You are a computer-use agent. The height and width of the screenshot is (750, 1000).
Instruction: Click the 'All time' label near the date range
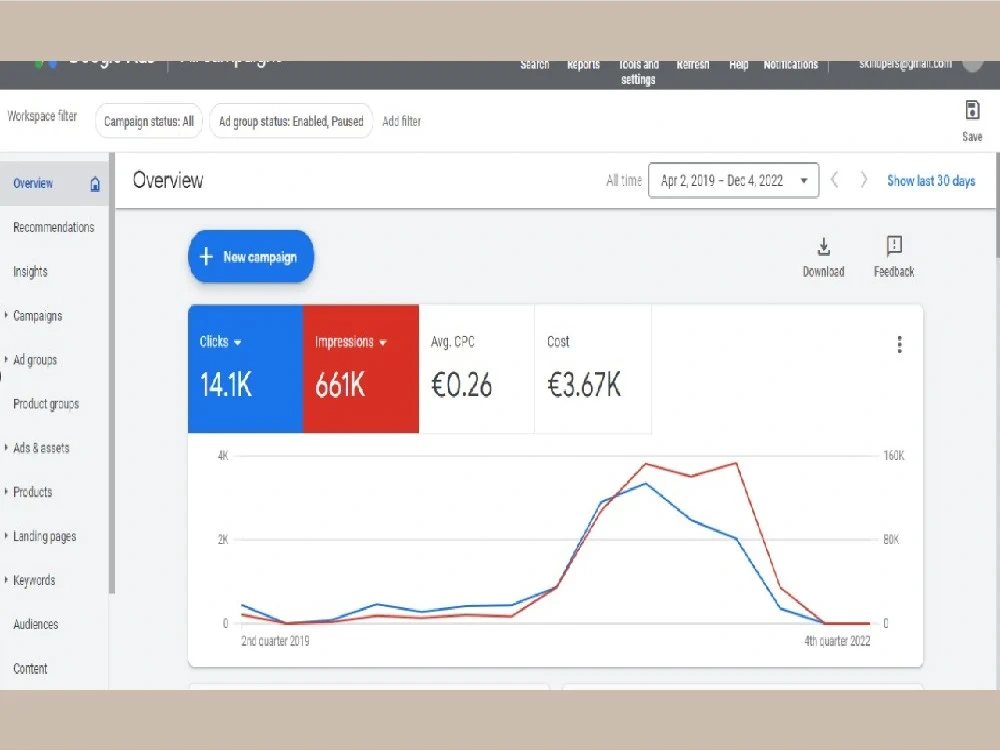click(x=624, y=180)
